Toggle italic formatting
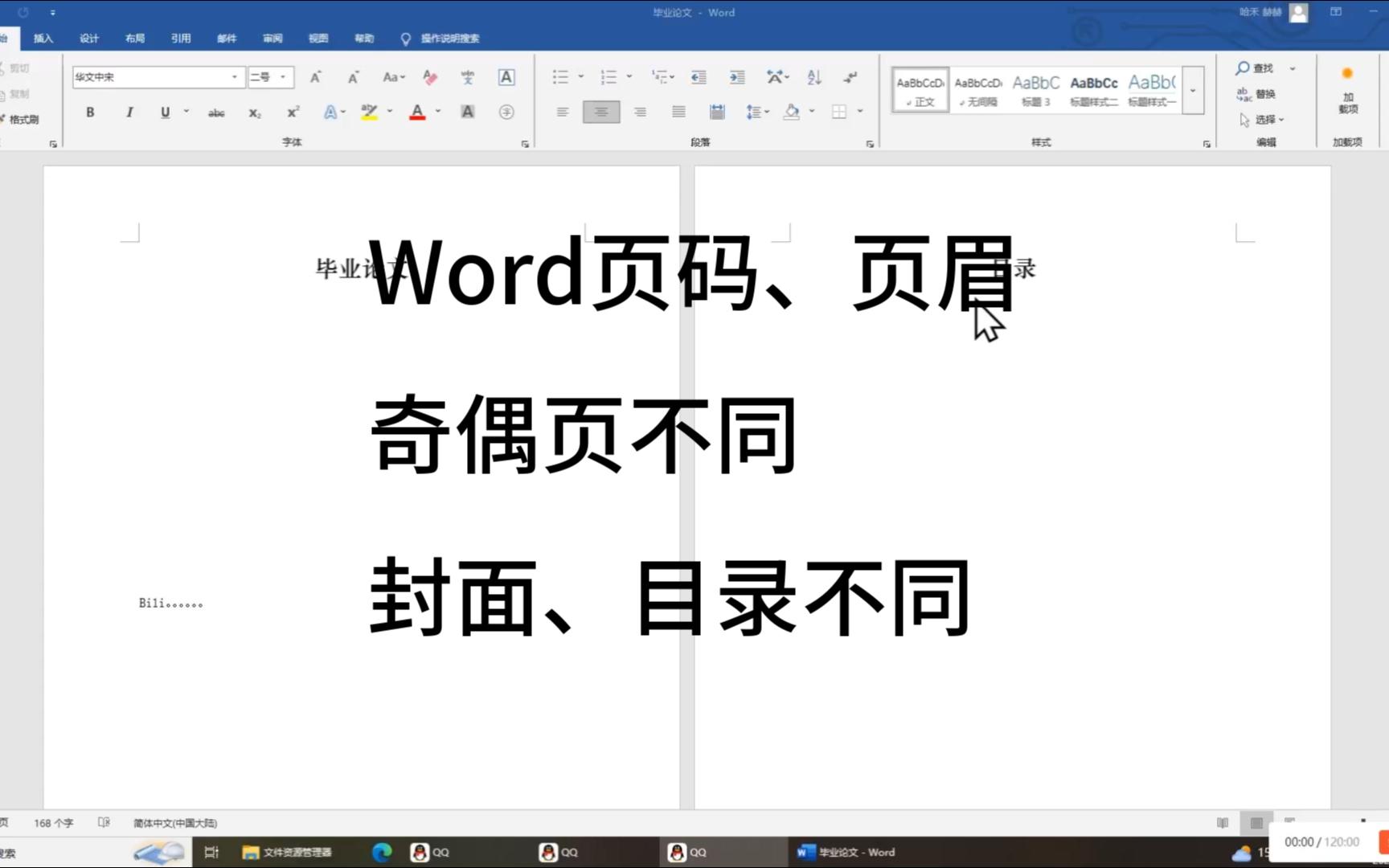 [129, 113]
